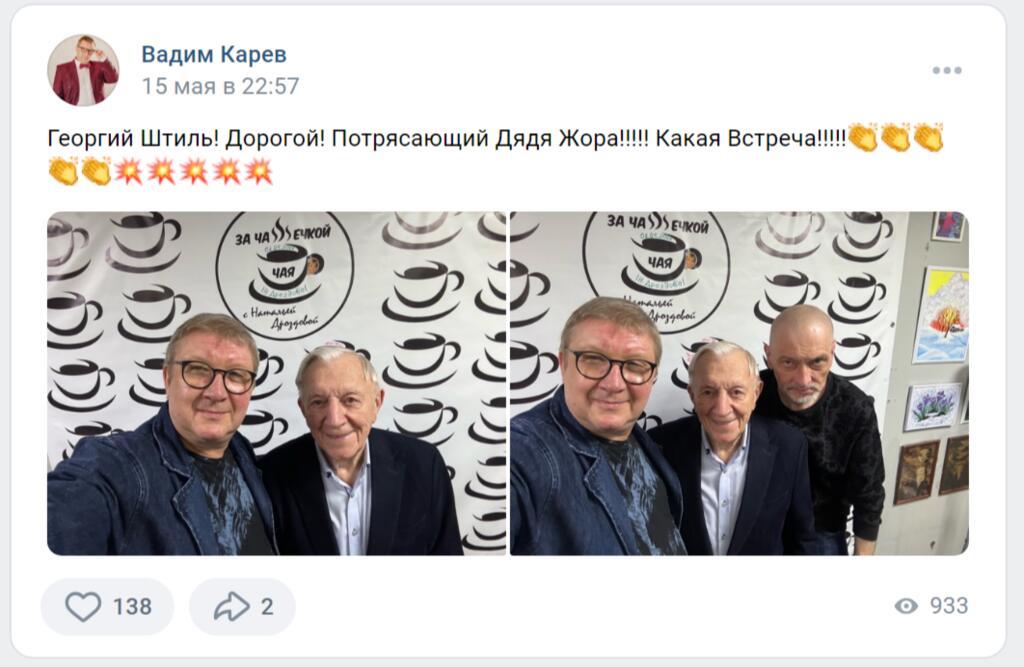1024x667 pixels.
Task: Click the first clapping hands emoji
Action: pos(863,138)
